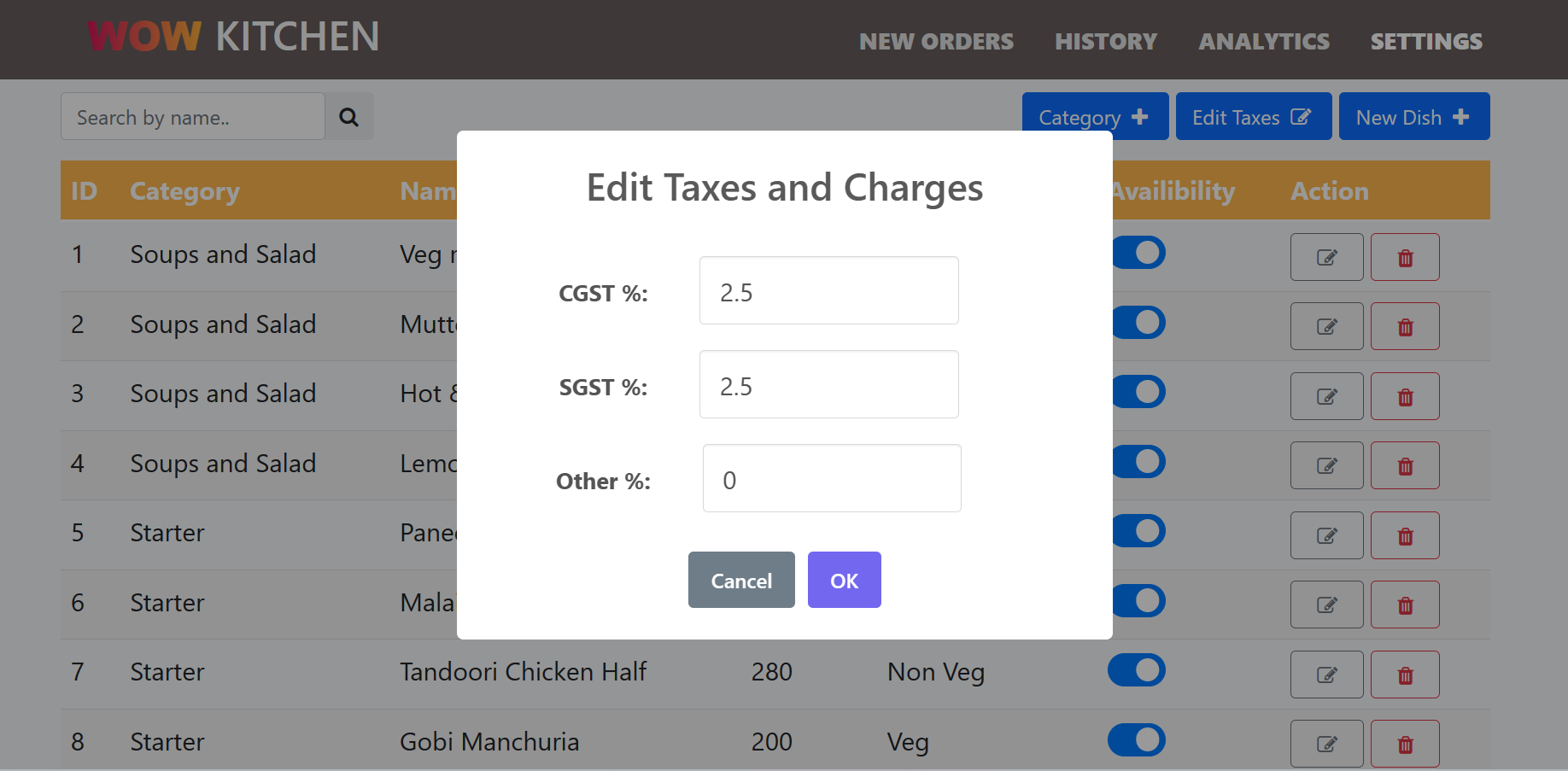Screen dimensions: 1568x771
Task: Click the search by name field
Action: coord(192,116)
